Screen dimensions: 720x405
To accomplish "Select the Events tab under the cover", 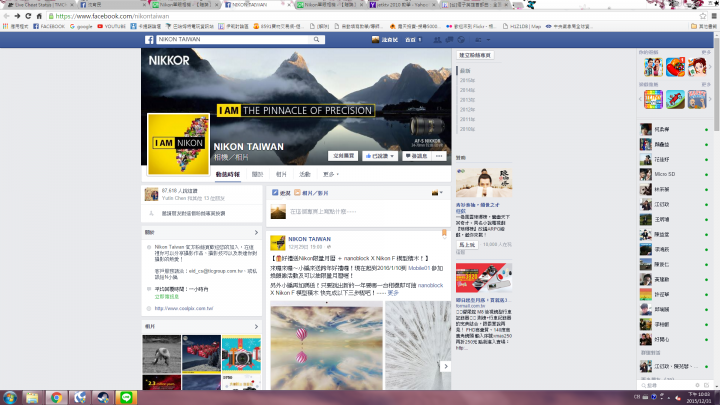I will point(304,174).
